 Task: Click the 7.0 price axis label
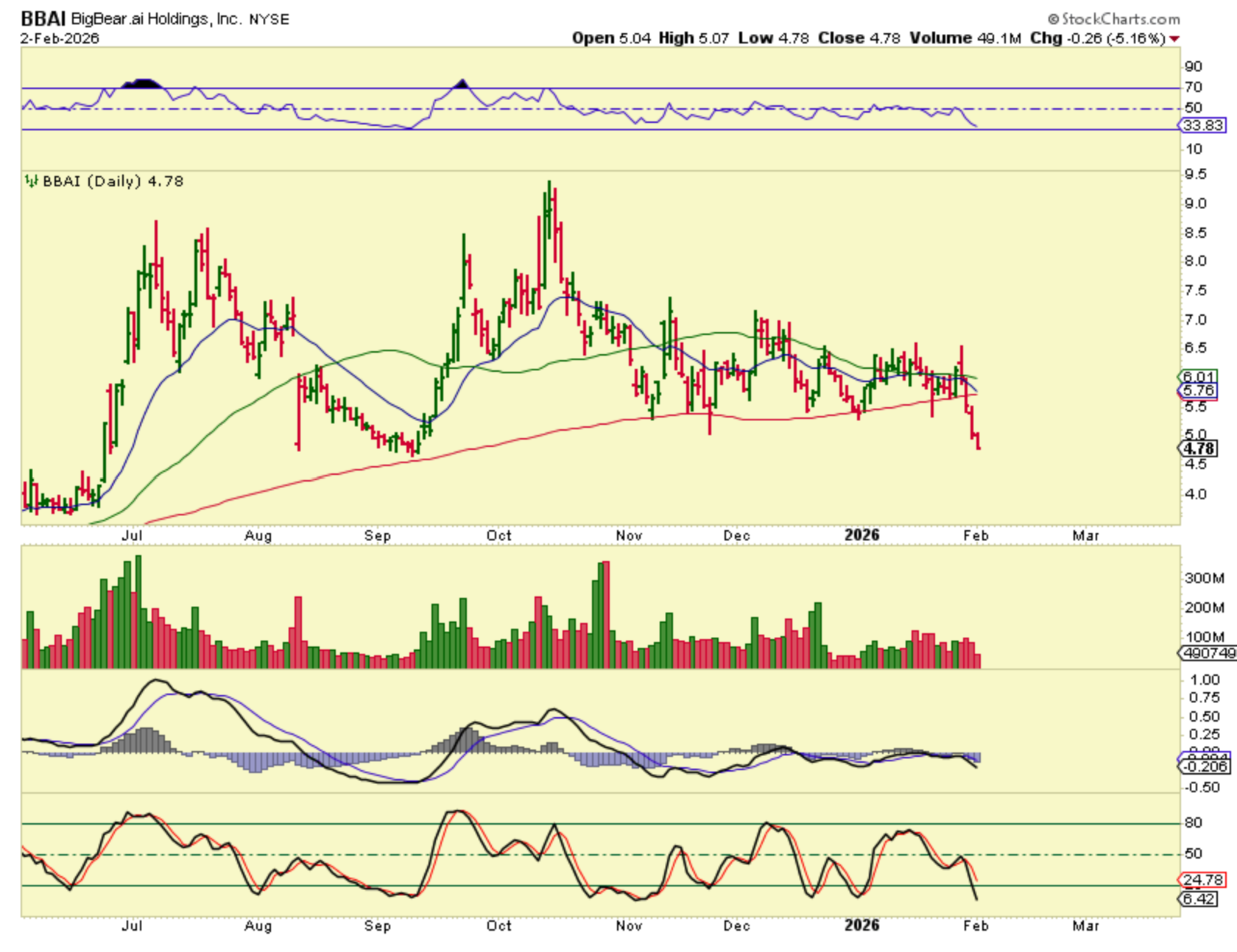tap(1196, 320)
